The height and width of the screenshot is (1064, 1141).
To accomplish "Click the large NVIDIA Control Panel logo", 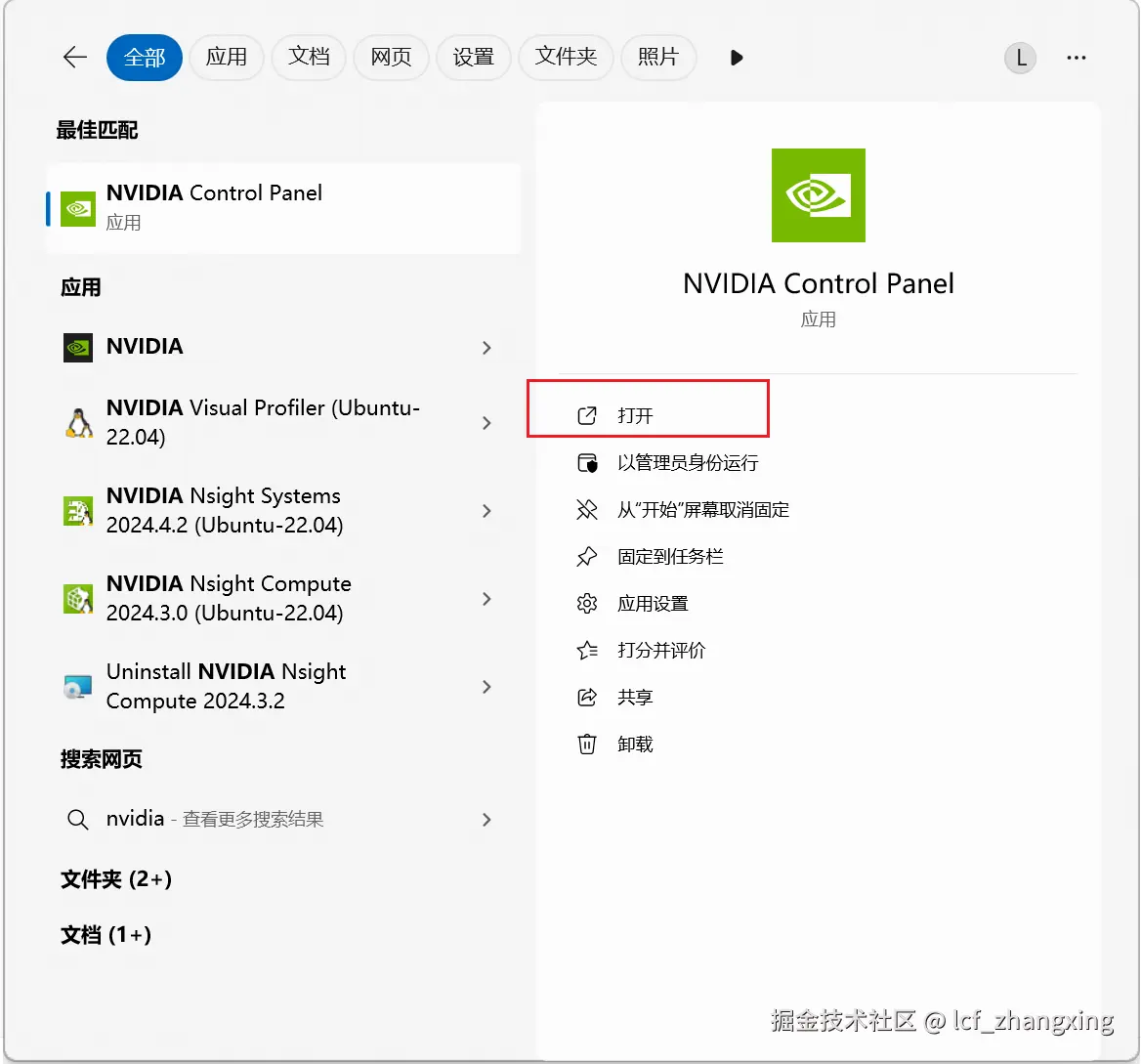I will [x=818, y=195].
